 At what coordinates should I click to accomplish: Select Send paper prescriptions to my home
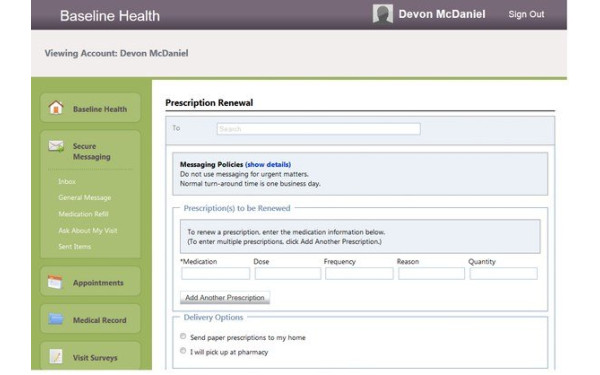pos(183,336)
